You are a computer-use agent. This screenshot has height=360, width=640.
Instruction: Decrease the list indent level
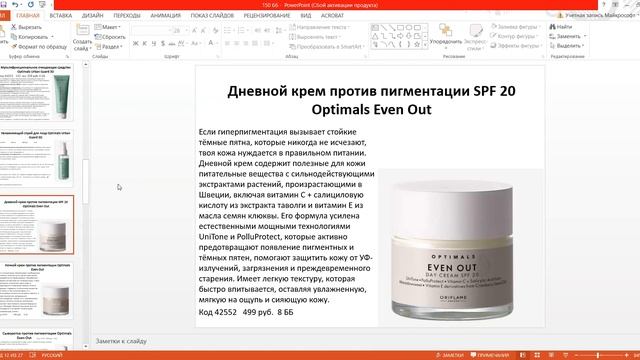[258, 31]
